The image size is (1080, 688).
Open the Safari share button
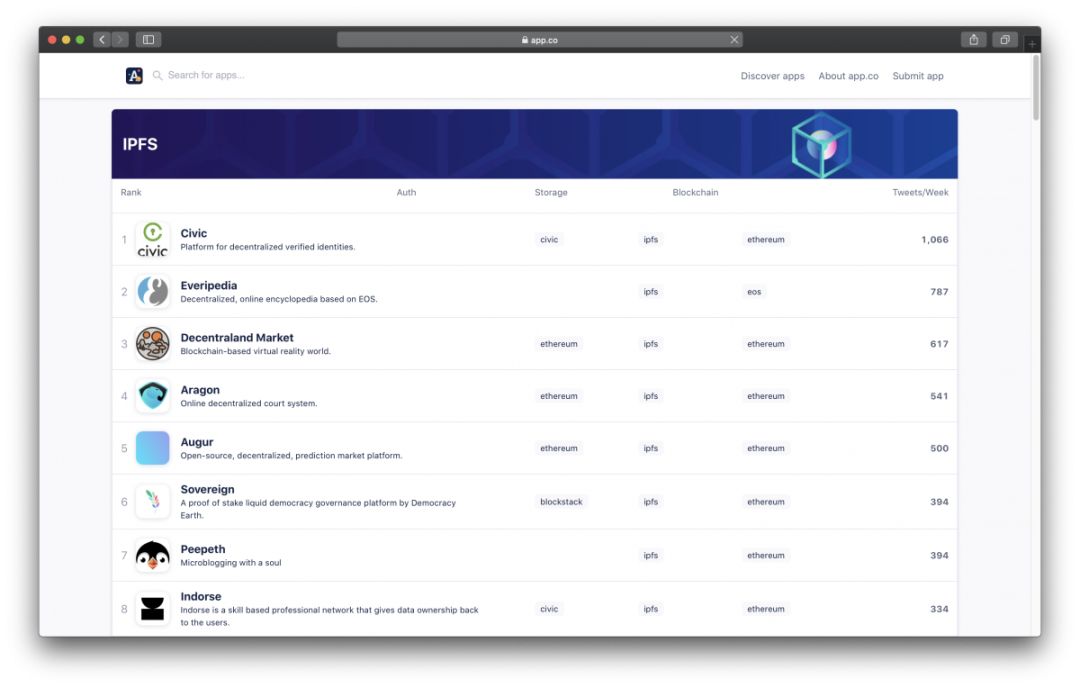[x=973, y=39]
